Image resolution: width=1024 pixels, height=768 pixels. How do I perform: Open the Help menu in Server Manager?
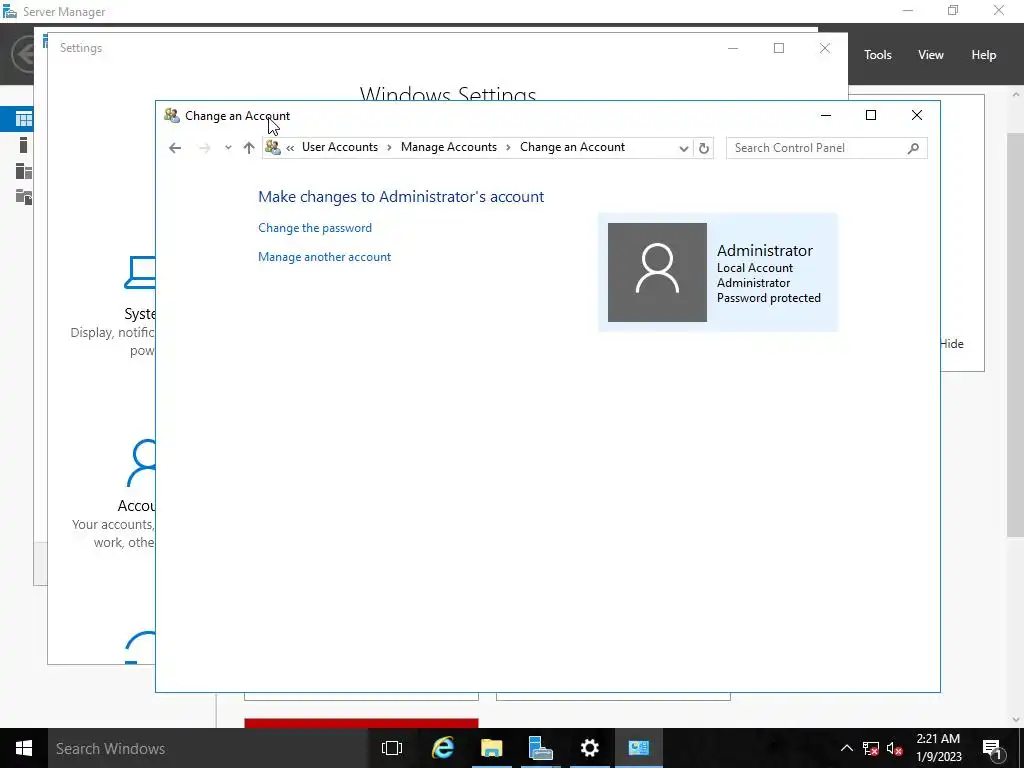[984, 55]
